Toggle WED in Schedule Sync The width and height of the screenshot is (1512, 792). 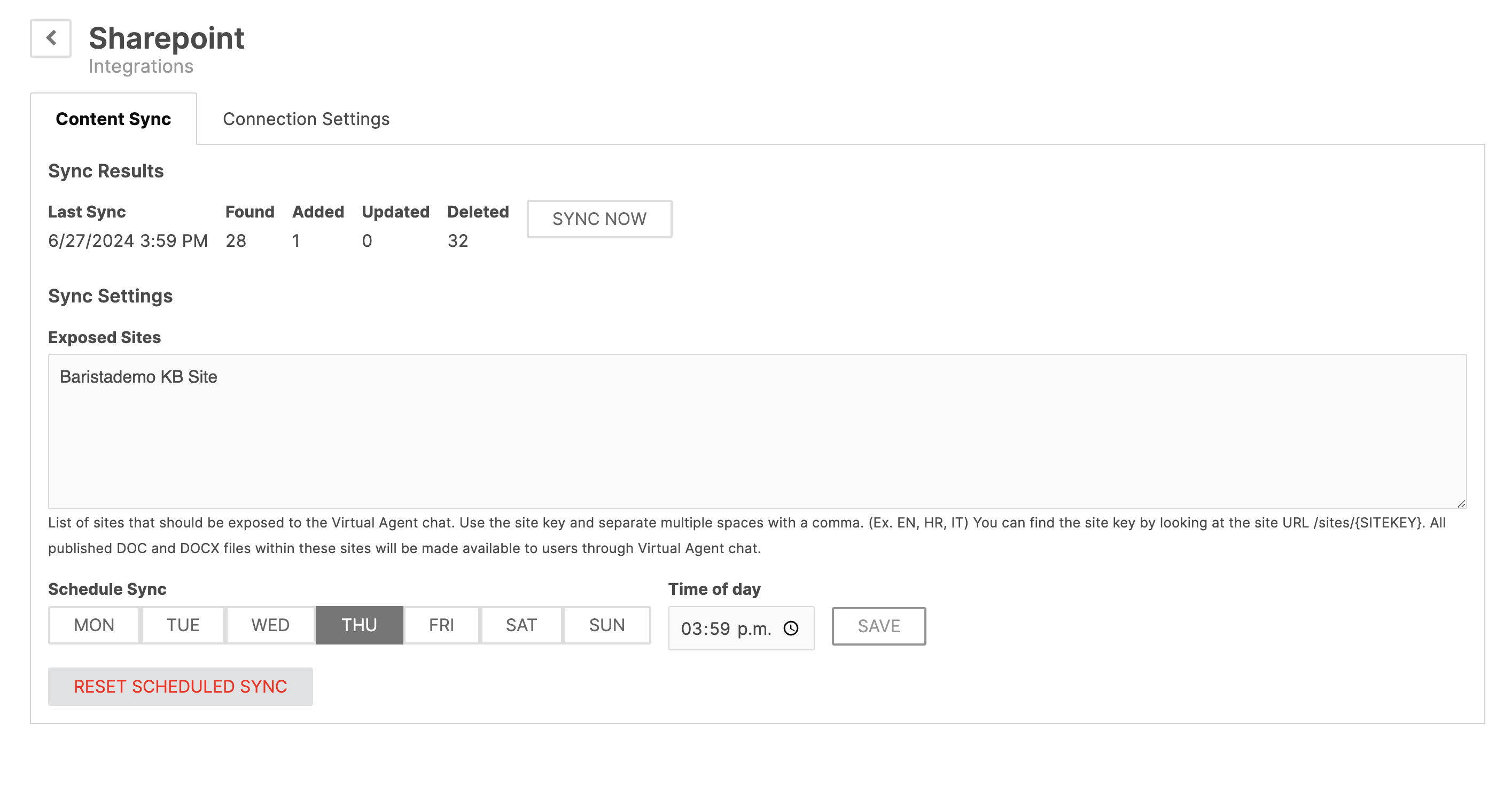(270, 625)
